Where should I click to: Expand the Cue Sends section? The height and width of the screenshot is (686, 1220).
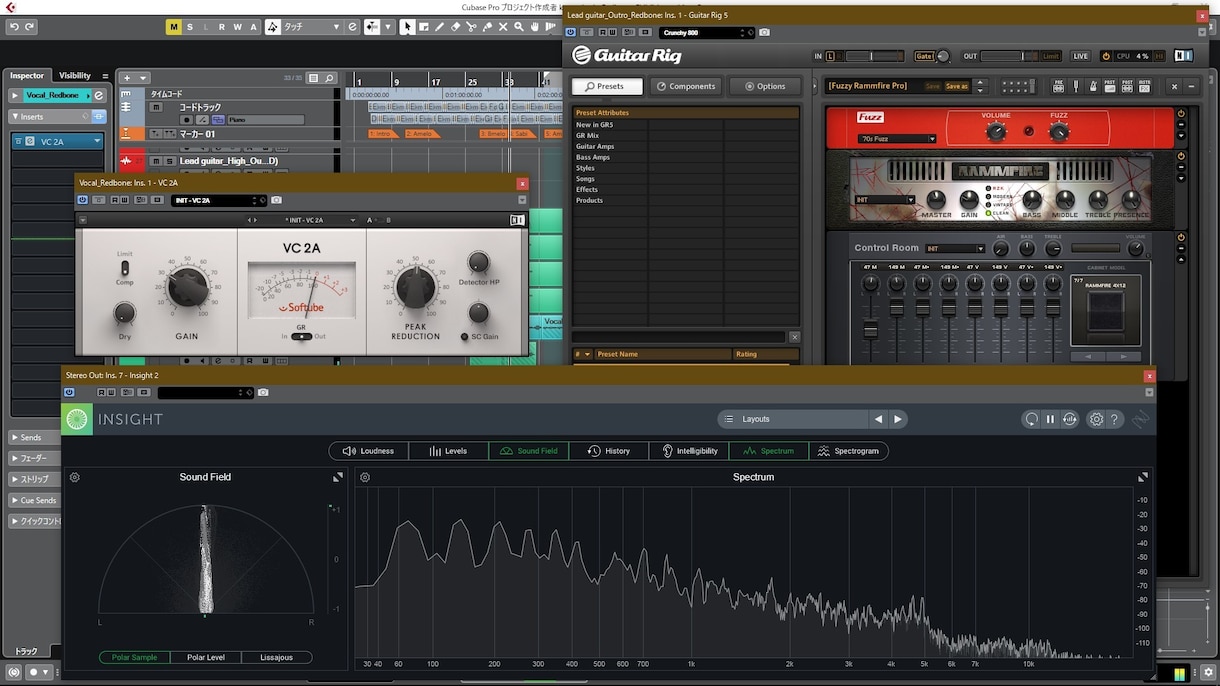(15, 500)
